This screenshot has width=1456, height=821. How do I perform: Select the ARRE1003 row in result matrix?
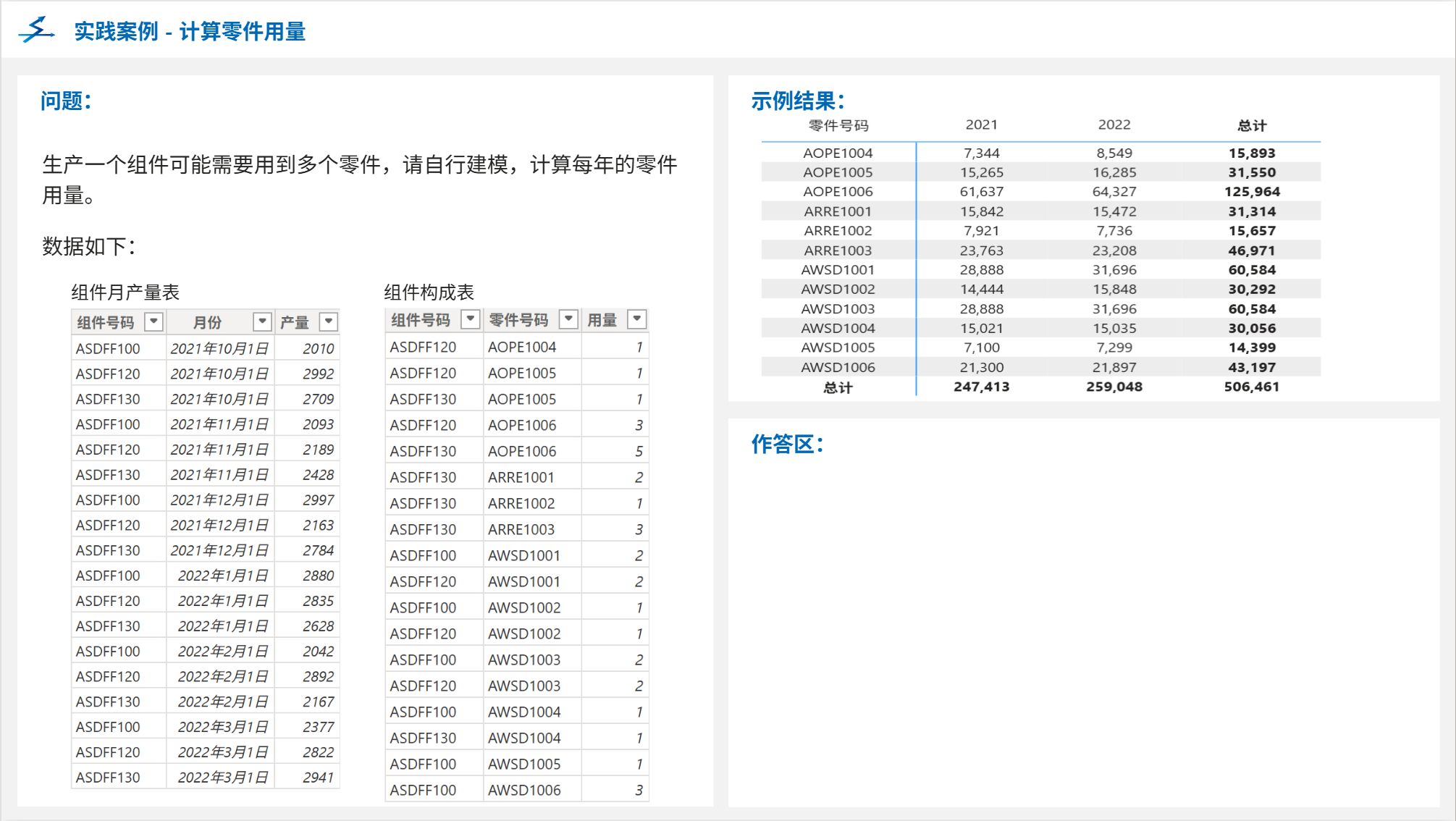click(x=838, y=250)
